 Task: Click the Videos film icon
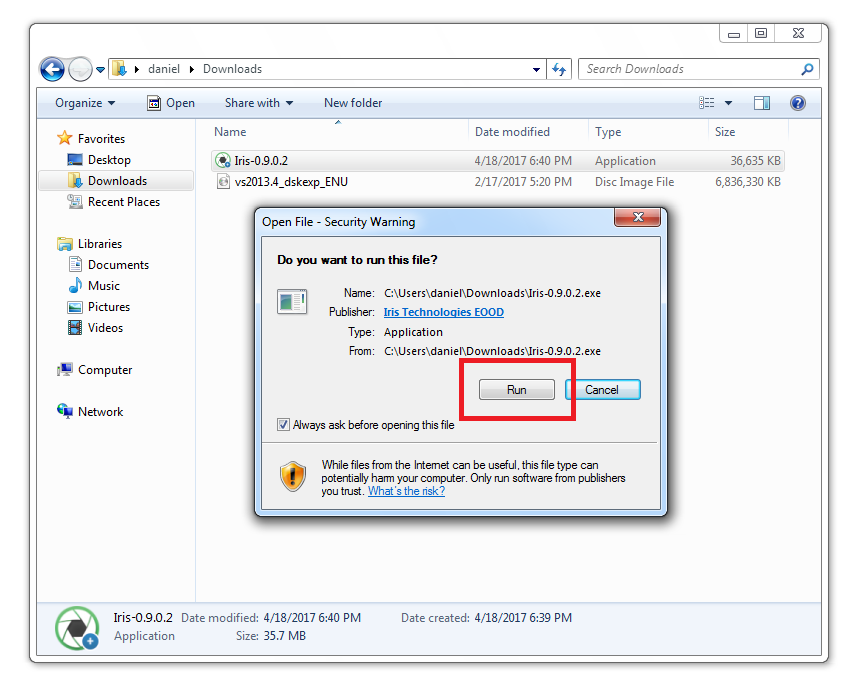click(x=75, y=328)
